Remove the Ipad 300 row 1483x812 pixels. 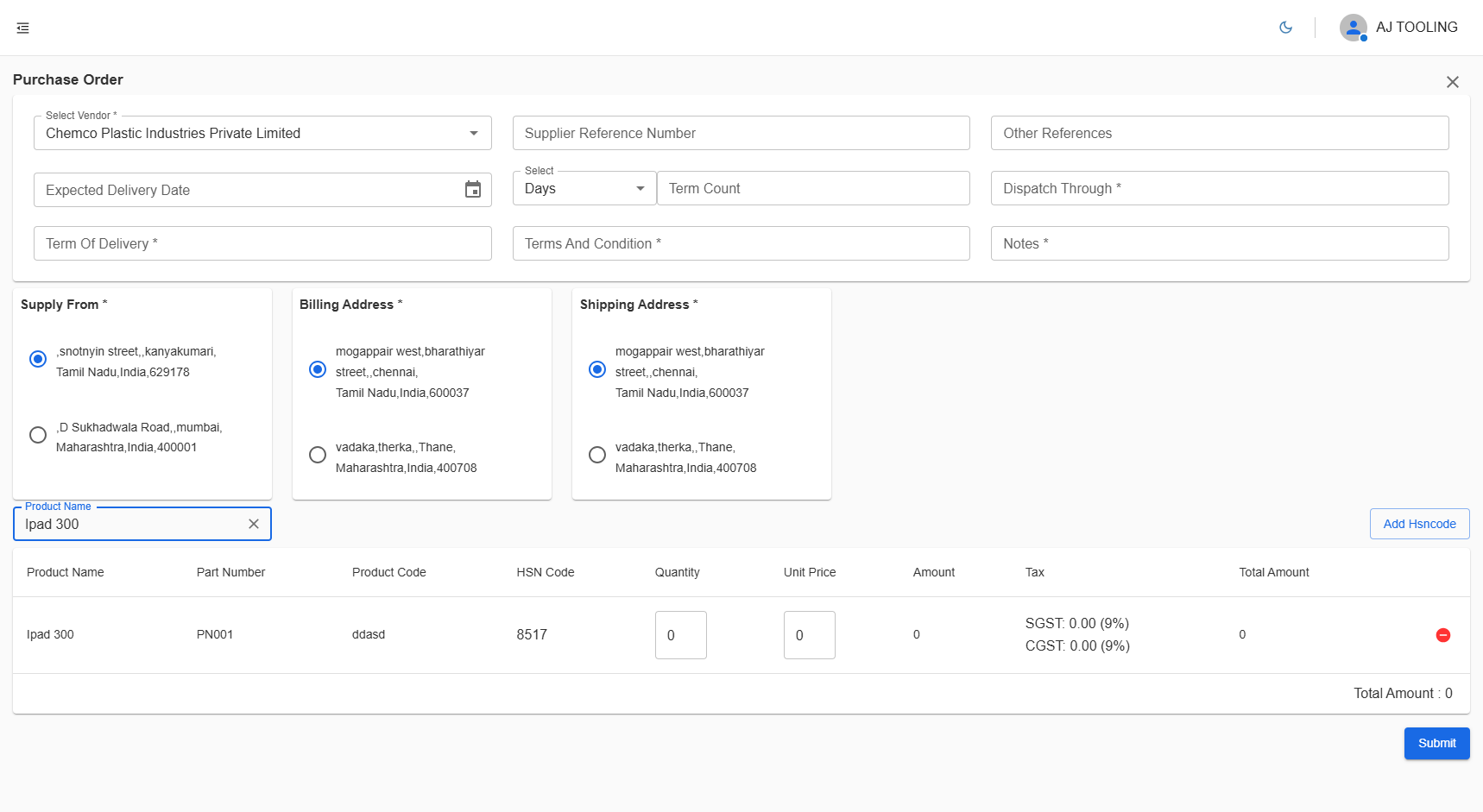[1442, 635]
